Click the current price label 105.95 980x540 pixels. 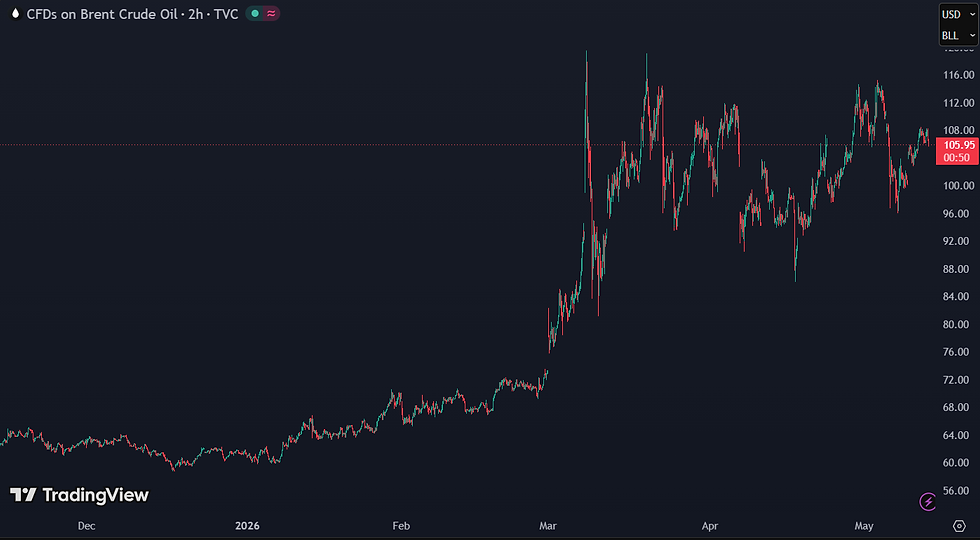[x=959, y=145]
